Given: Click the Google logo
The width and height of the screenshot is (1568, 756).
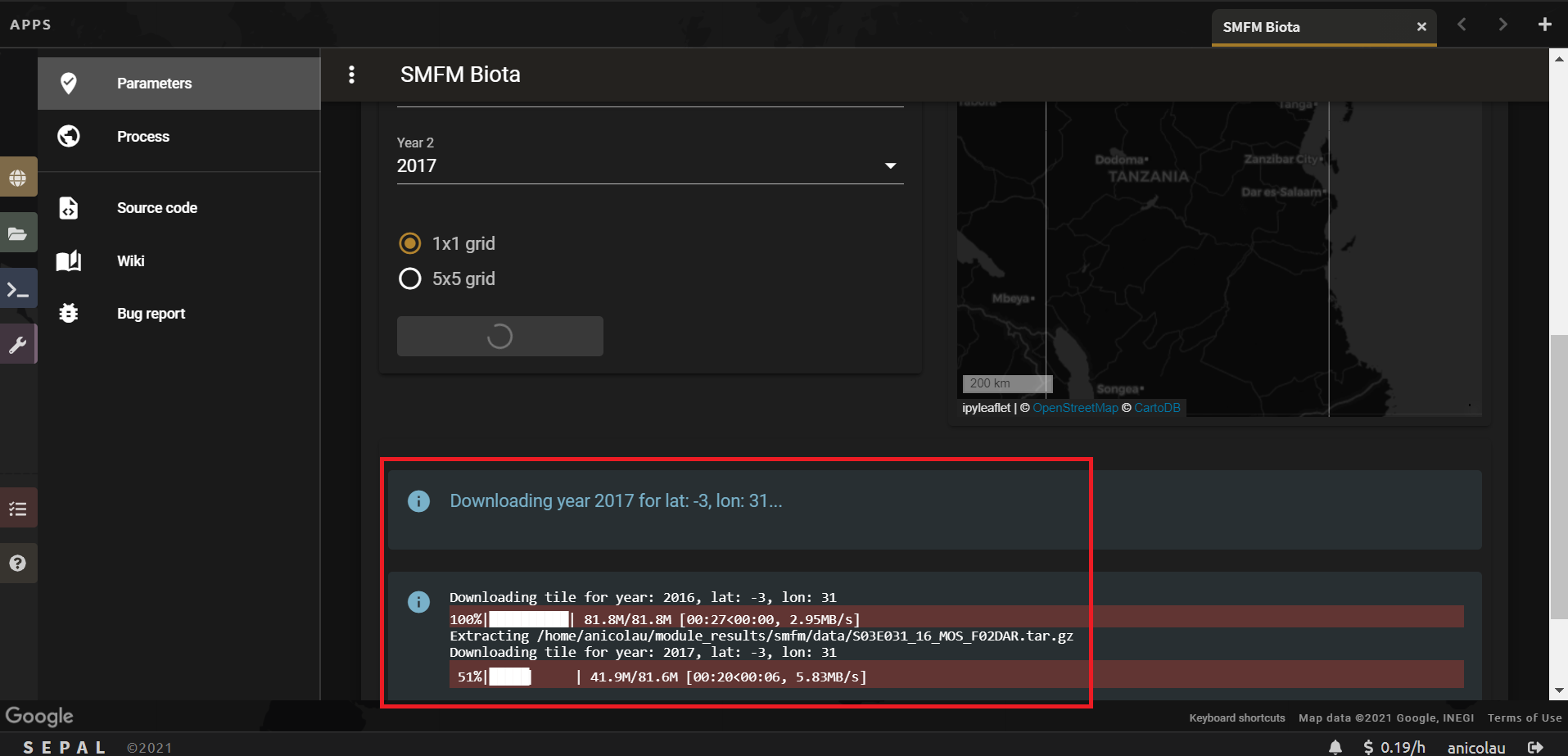Looking at the screenshot, I should click(x=39, y=717).
